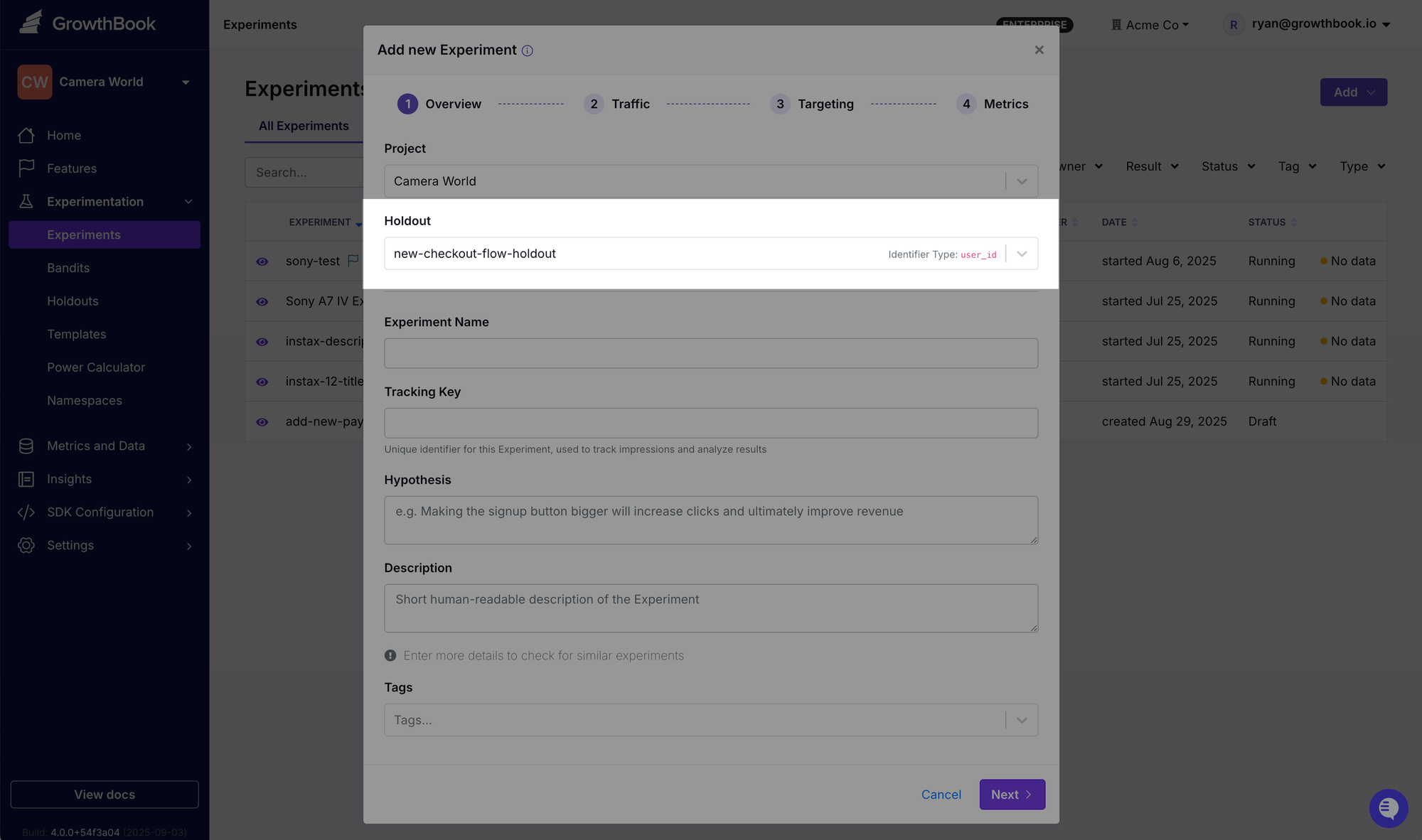This screenshot has height=840, width=1422.
Task: Click the Experiment Name input field
Action: coord(711,352)
